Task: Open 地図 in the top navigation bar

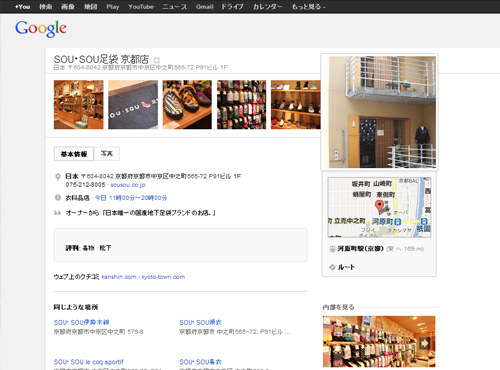Action: click(90, 7)
